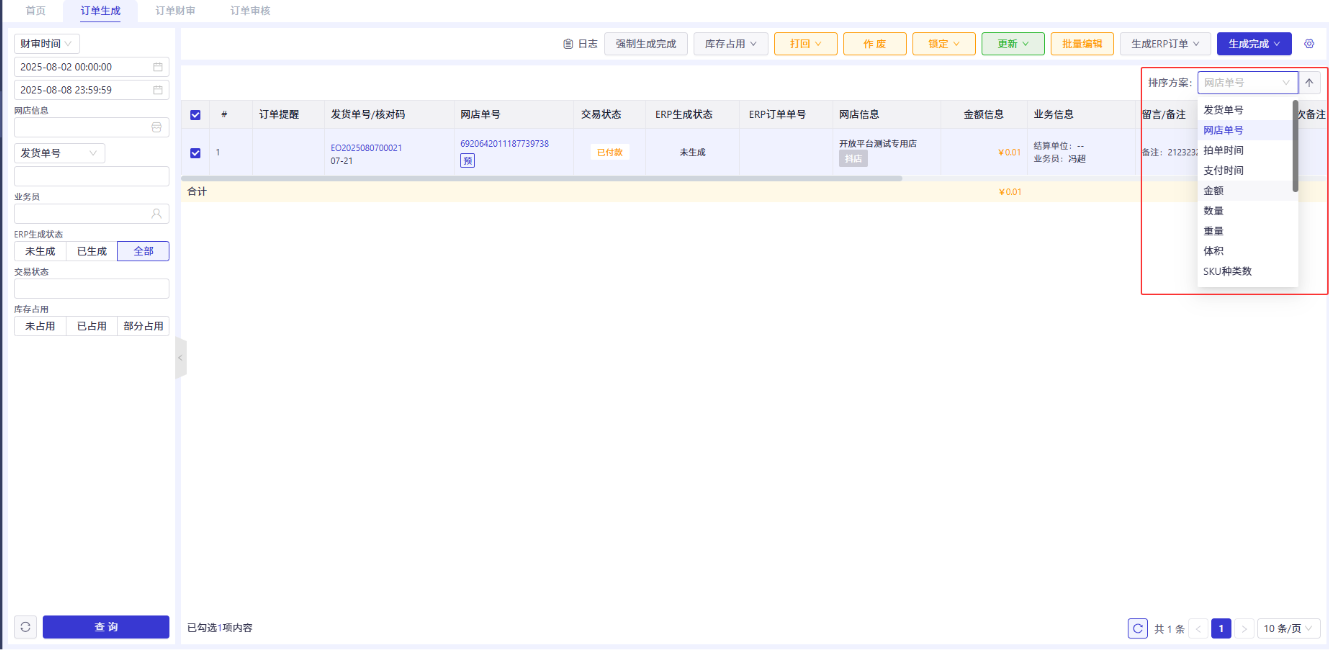Image resolution: width=1329 pixels, height=650 pixels.
Task: Click the shop picker icon in 网店信息
Action: [x=156, y=128]
